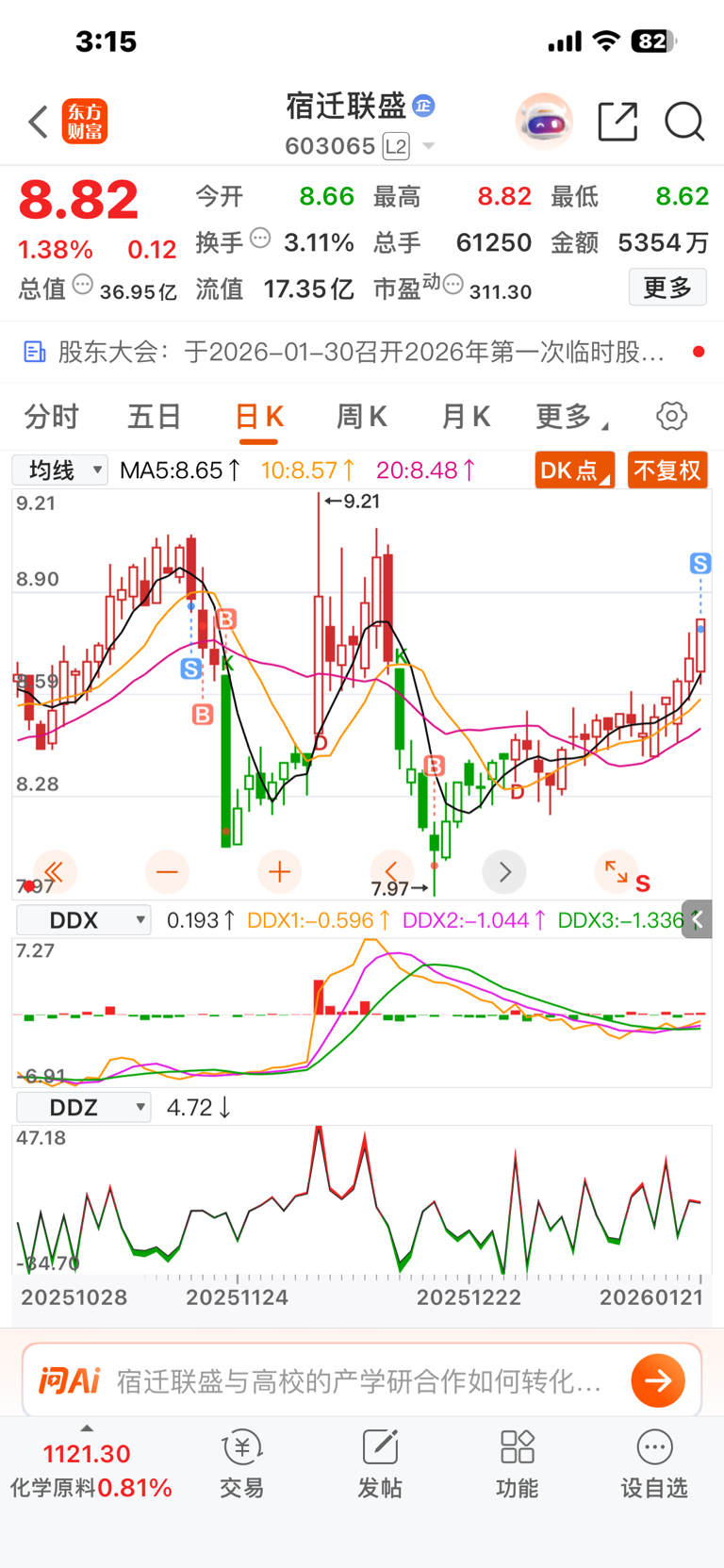Tap MA5:8.65 moving average label
Viewport: 724px width, 1568px height.
[180, 470]
